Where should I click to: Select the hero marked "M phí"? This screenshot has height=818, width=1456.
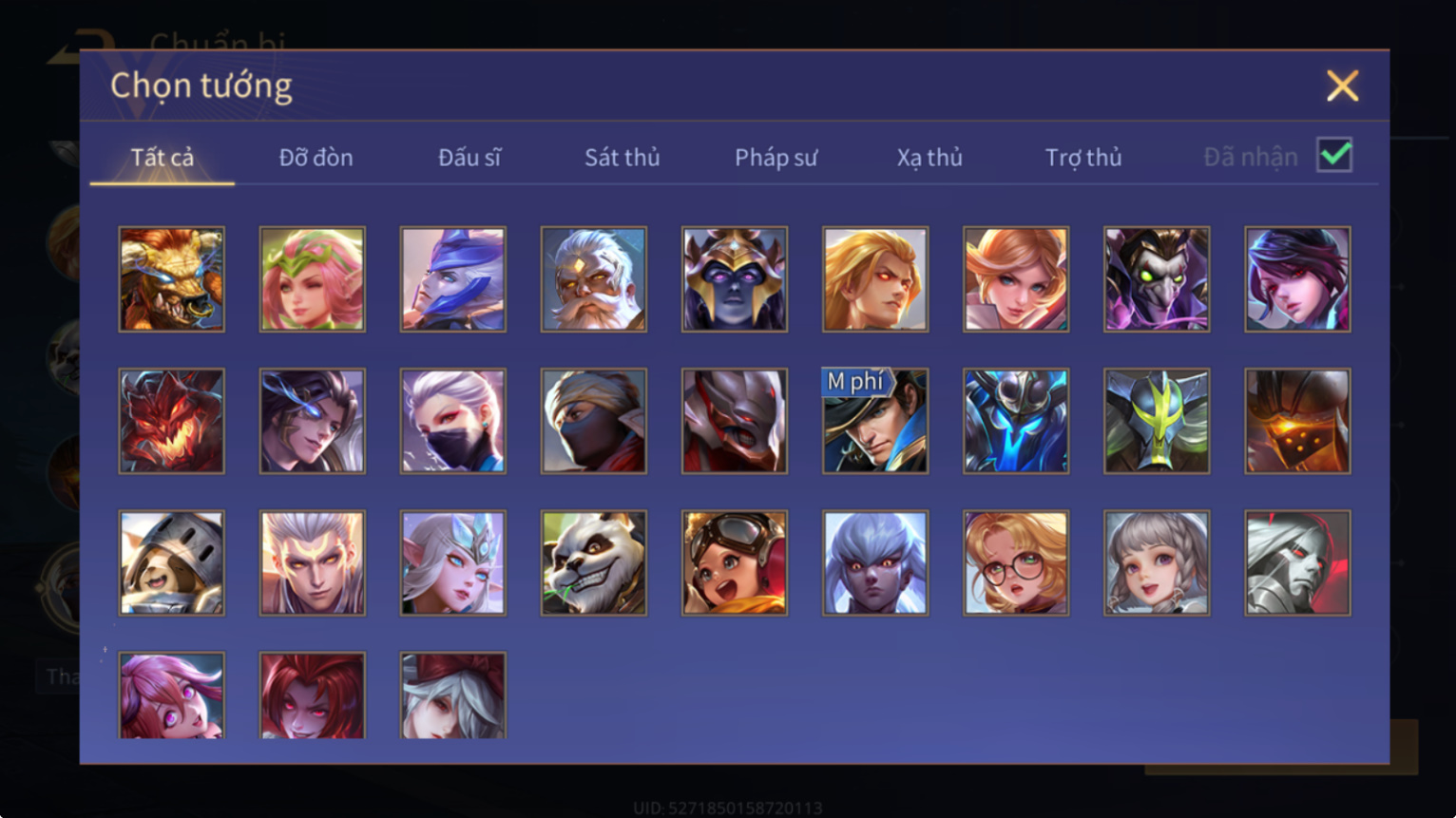click(x=875, y=421)
